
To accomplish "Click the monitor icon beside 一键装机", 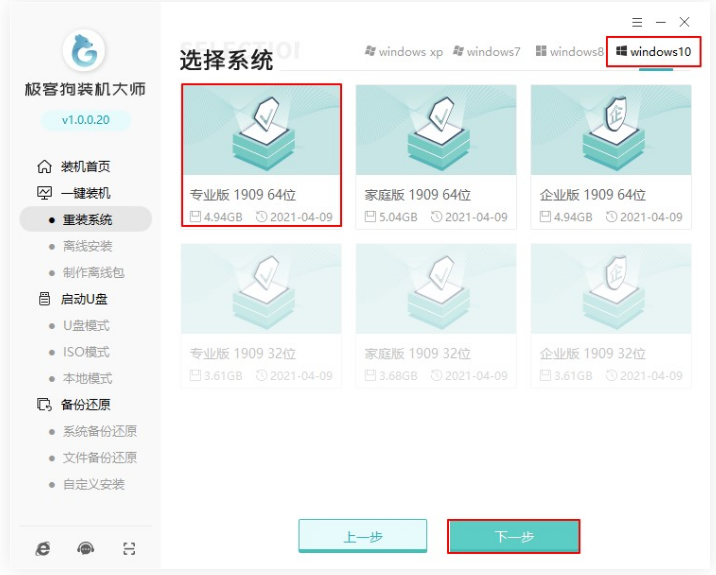I will coord(44,193).
